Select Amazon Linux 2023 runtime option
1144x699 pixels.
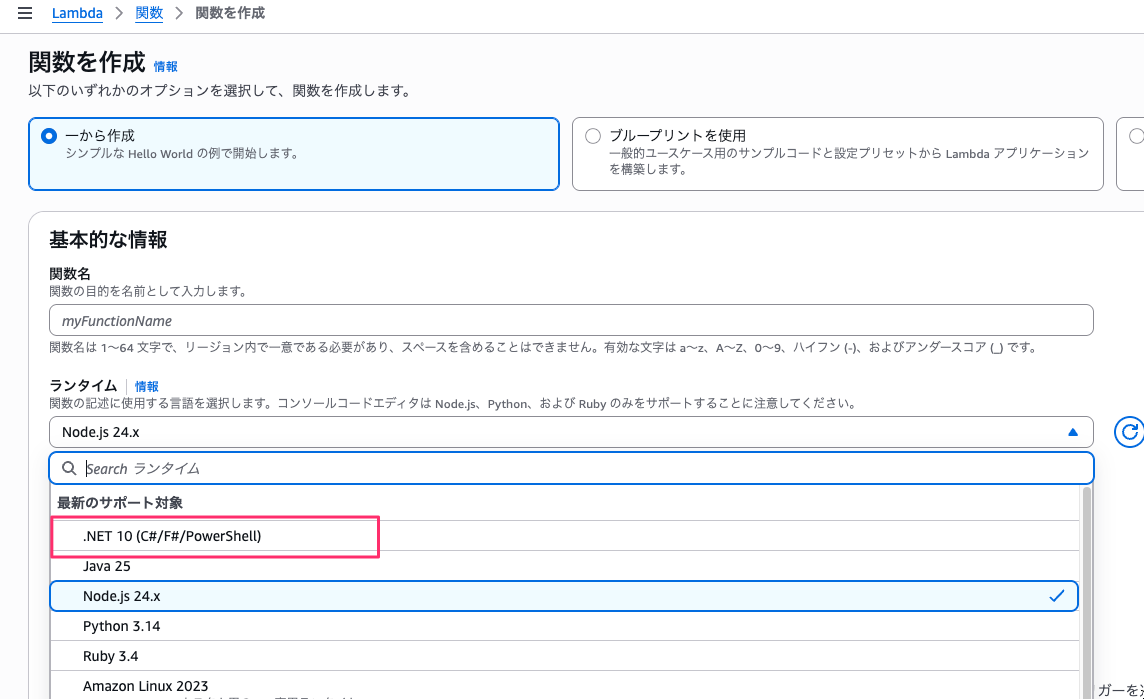point(145,686)
